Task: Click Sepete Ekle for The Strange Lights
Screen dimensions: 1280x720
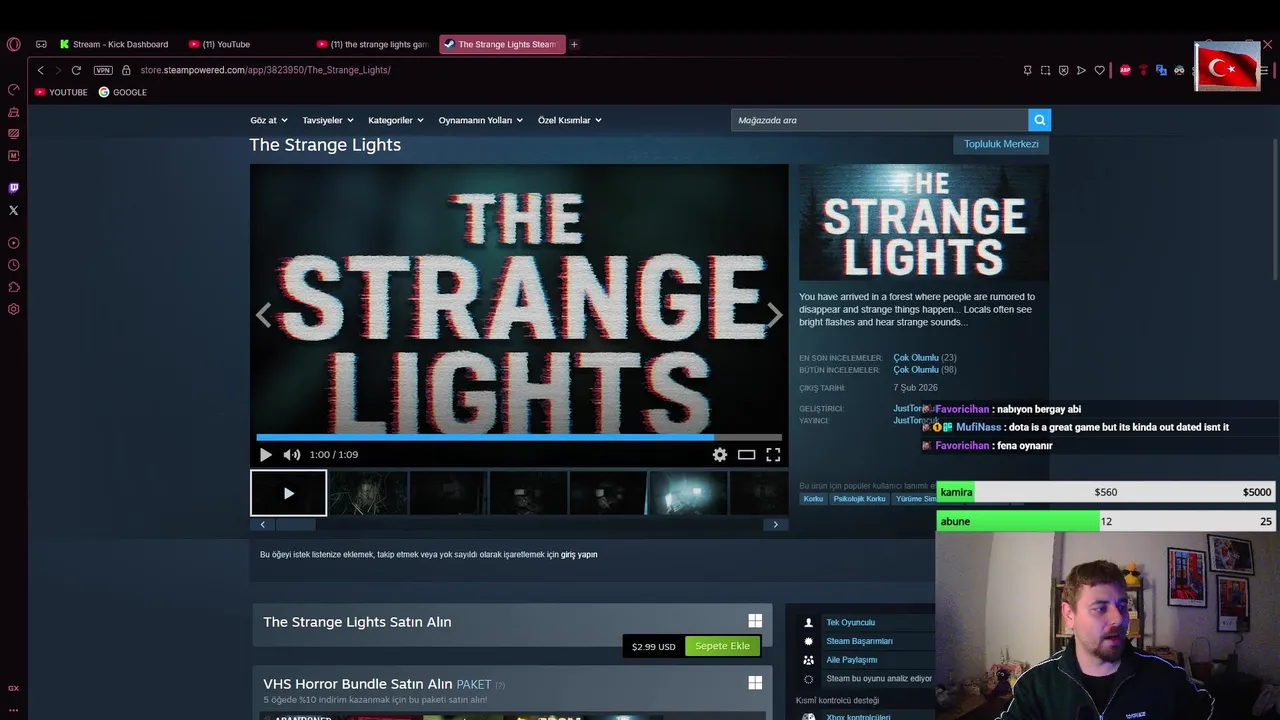Action: pyautogui.click(x=722, y=646)
